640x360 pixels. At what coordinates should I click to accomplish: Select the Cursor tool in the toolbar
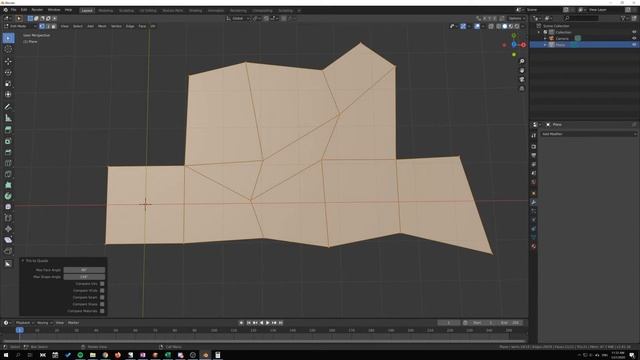click(x=8, y=49)
